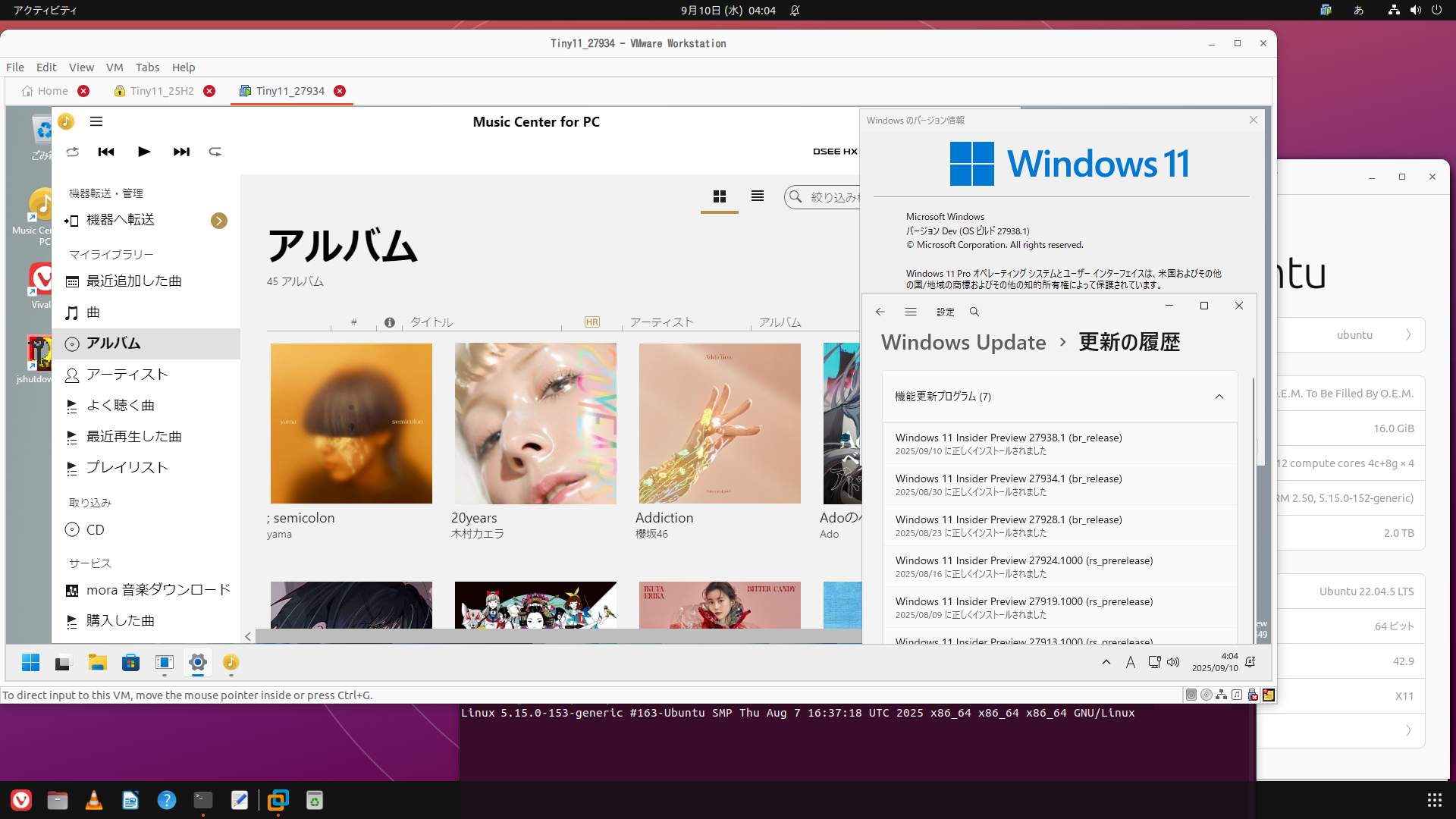Open 最近再生した曲 playlist
The image size is (1456, 819).
click(x=146, y=437)
